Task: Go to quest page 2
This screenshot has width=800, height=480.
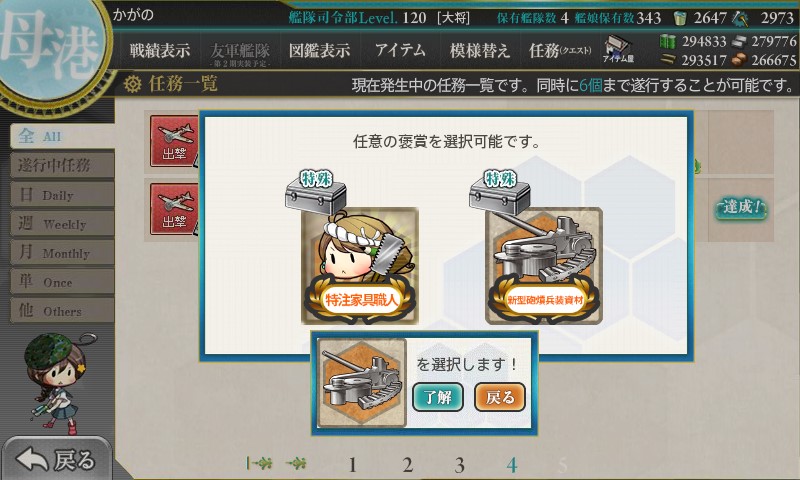Action: coord(407,465)
